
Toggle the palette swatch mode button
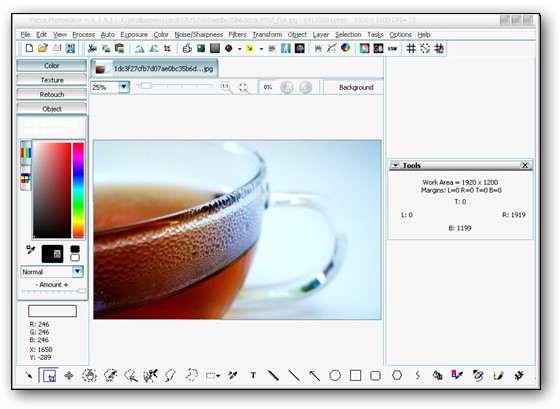[26, 178]
